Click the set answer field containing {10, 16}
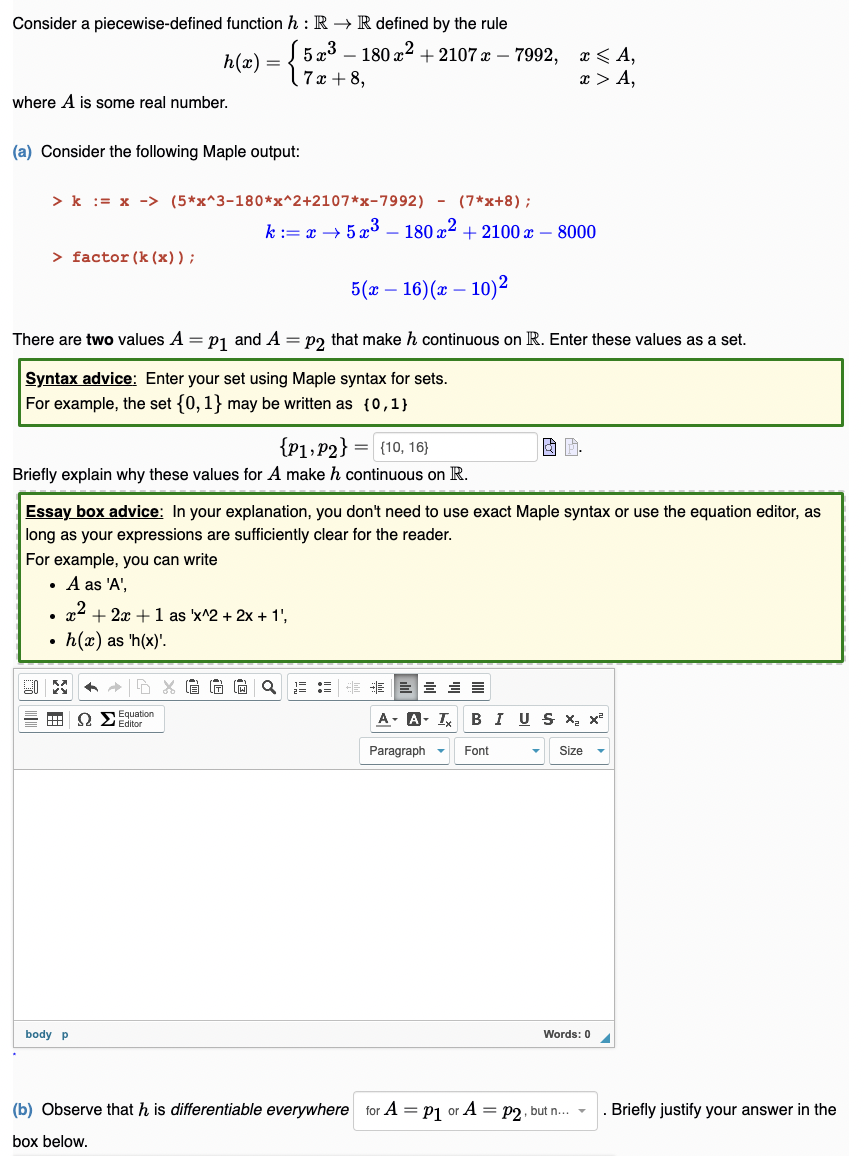The width and height of the screenshot is (864, 1156). point(455,447)
